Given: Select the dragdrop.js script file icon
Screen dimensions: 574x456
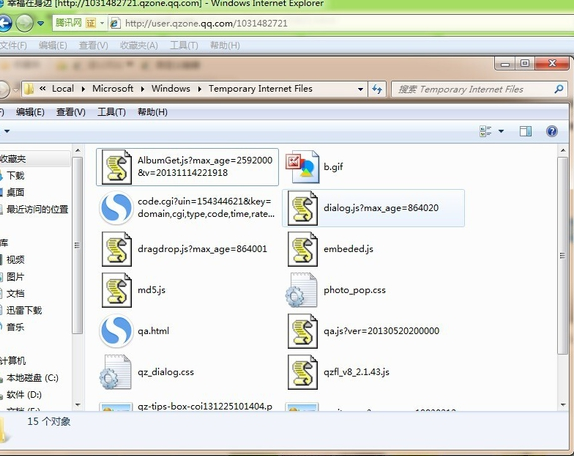Looking at the screenshot, I should tap(117, 249).
